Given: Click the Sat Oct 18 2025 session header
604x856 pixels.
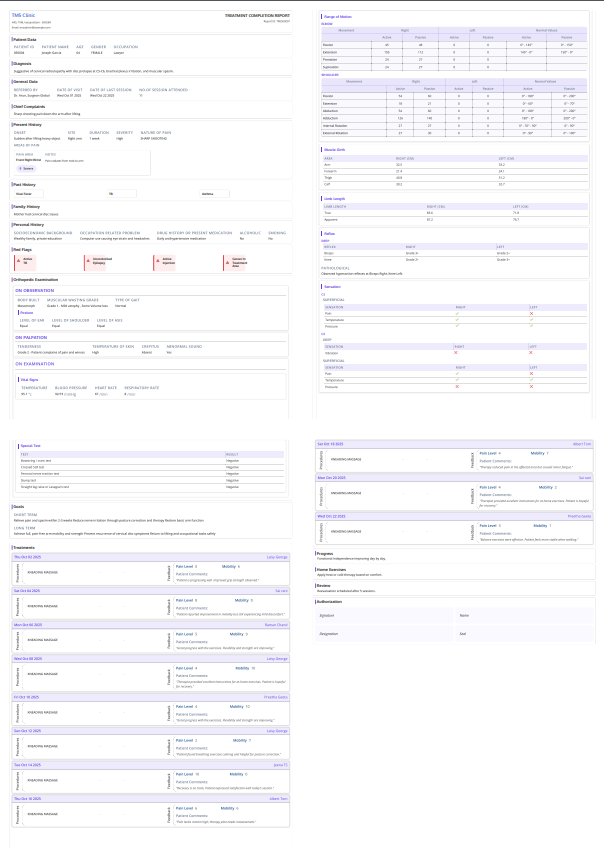Looking at the screenshot, I should point(454,444).
